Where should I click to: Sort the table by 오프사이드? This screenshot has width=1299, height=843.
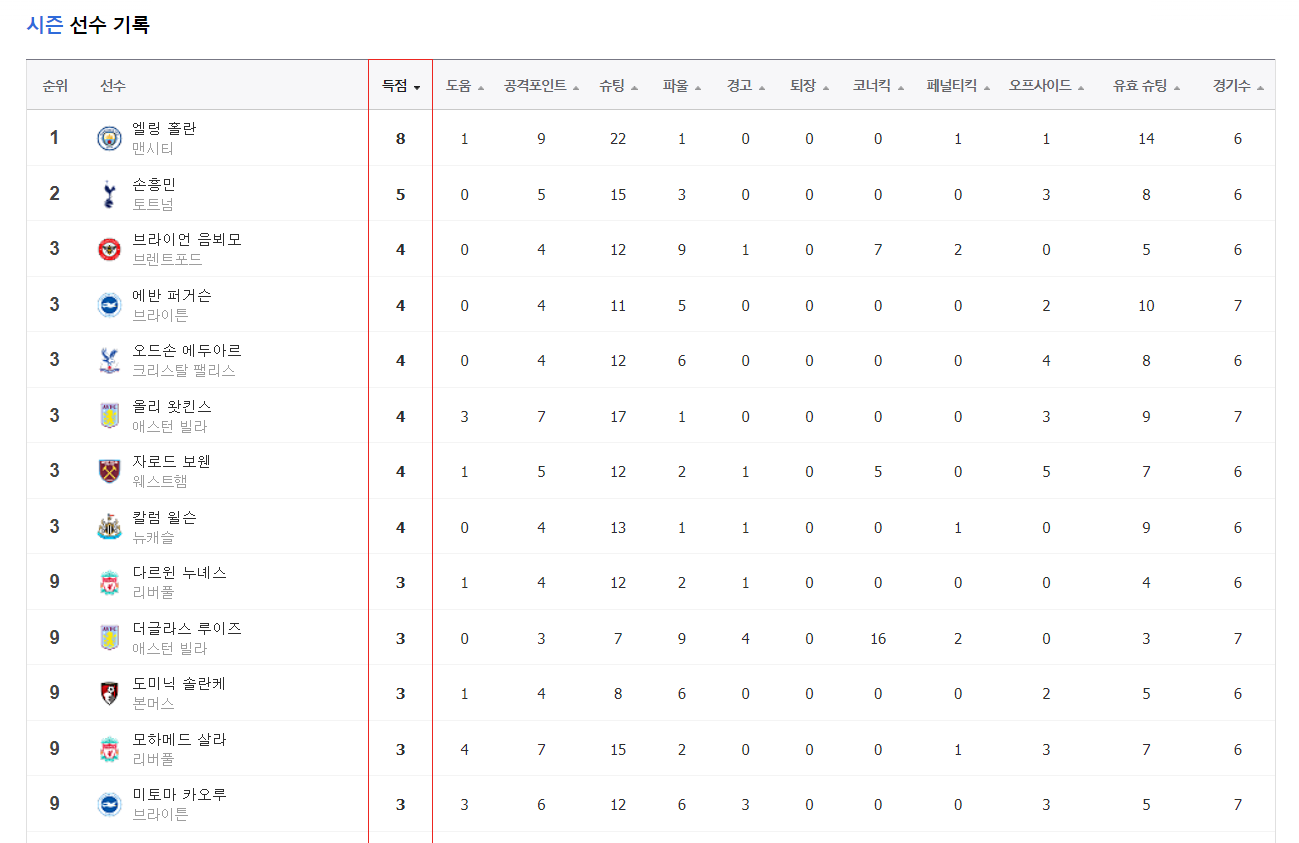point(1046,86)
